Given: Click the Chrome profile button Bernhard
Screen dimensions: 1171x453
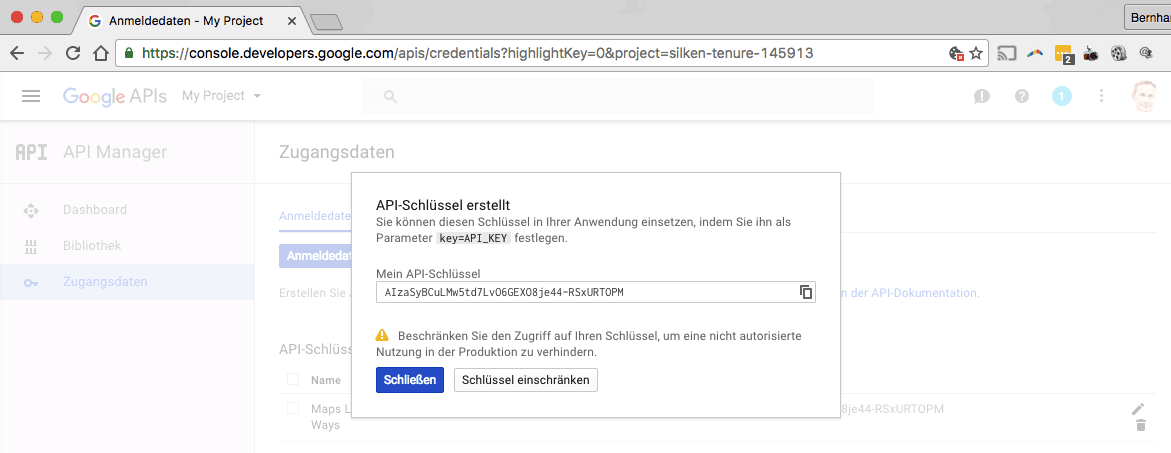Looking at the screenshot, I should tap(1148, 16).
